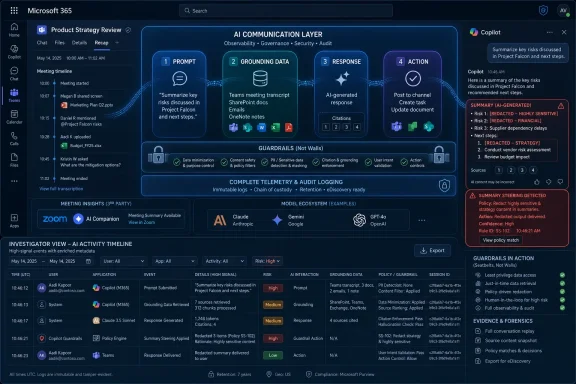
Task: Open source citation 1 in Copilot summary
Action: 498,170
